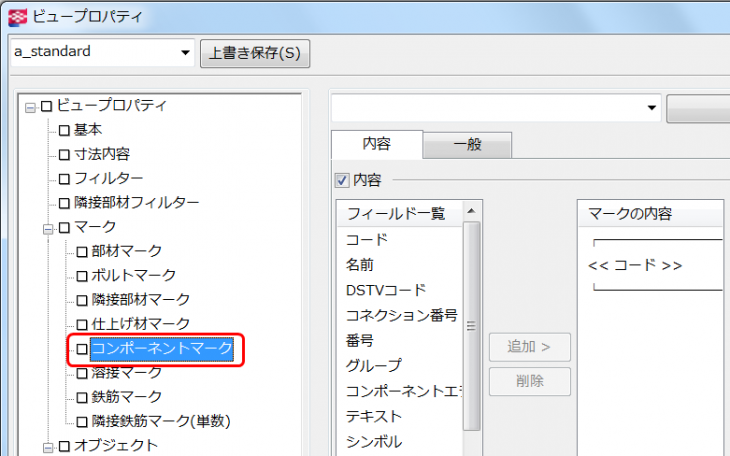Check the ボルトマーク checkbox
Viewport: 730px width, 456px height.
tap(82, 277)
